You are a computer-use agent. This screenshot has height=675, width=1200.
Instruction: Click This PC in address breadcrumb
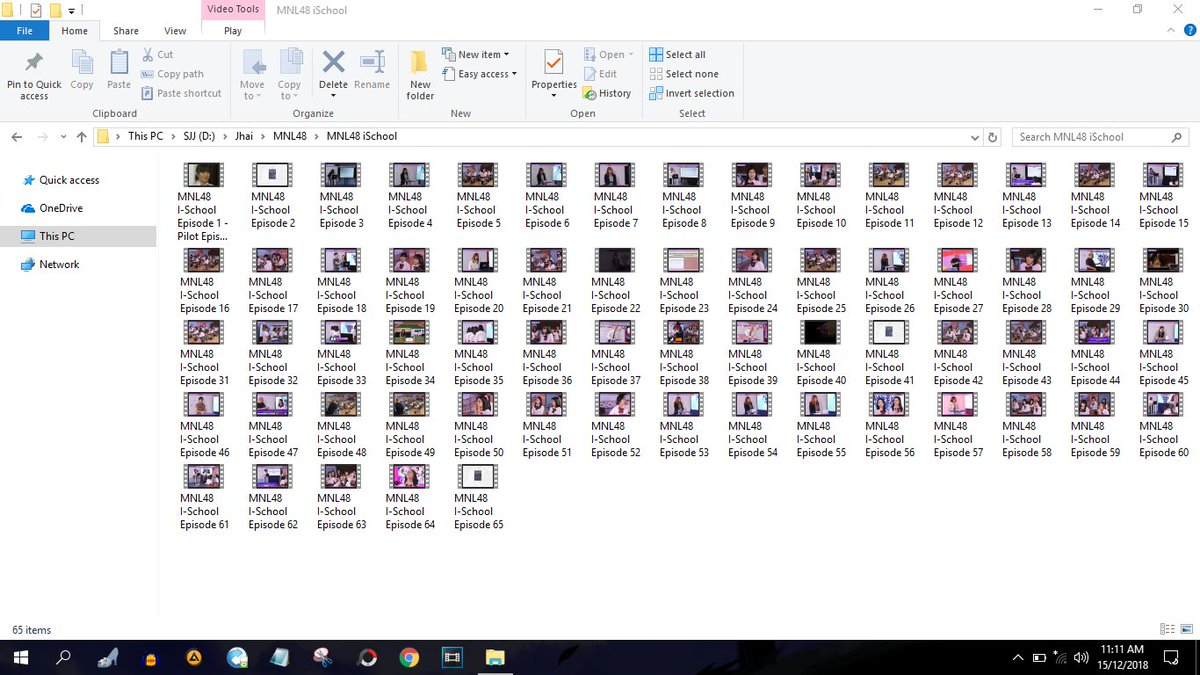click(x=145, y=136)
